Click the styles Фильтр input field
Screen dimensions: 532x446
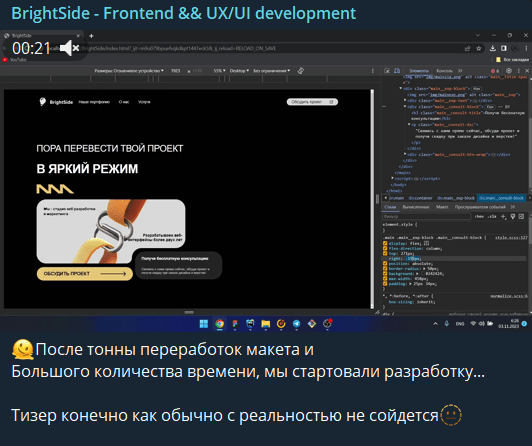426,216
